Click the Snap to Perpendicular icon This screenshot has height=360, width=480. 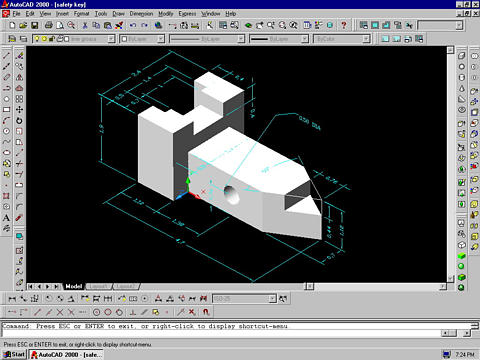click(133, 312)
